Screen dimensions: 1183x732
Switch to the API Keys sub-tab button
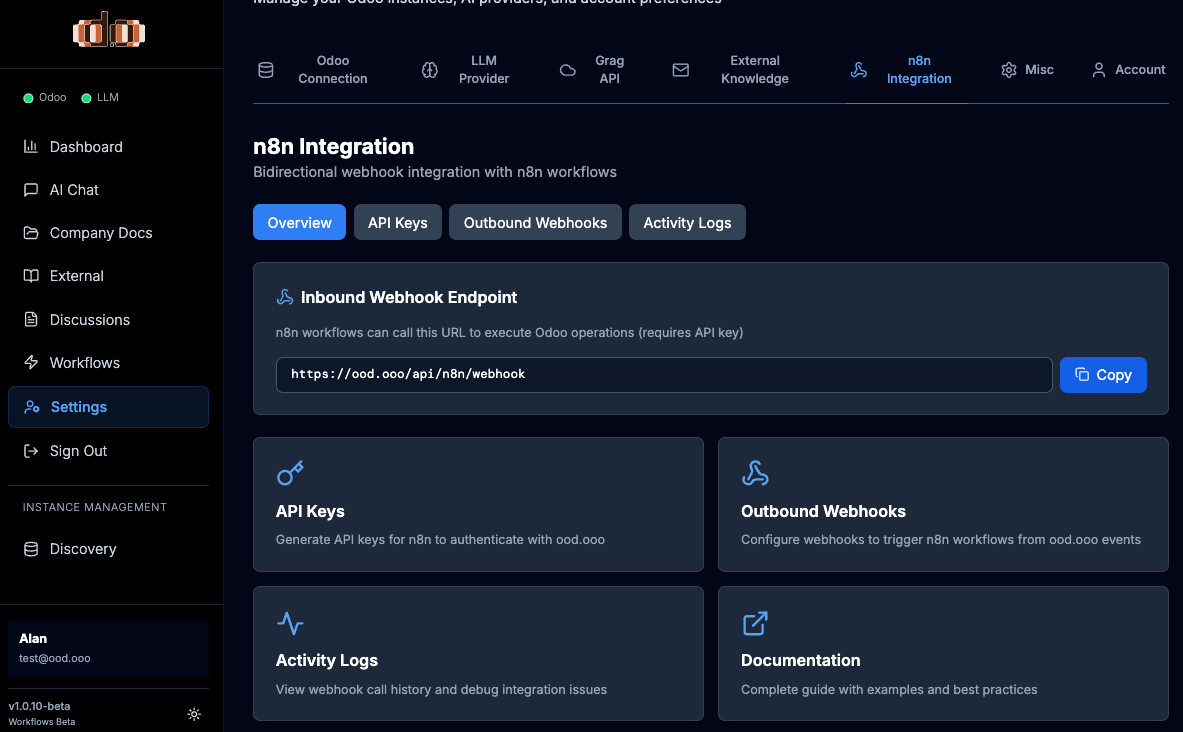click(x=397, y=222)
